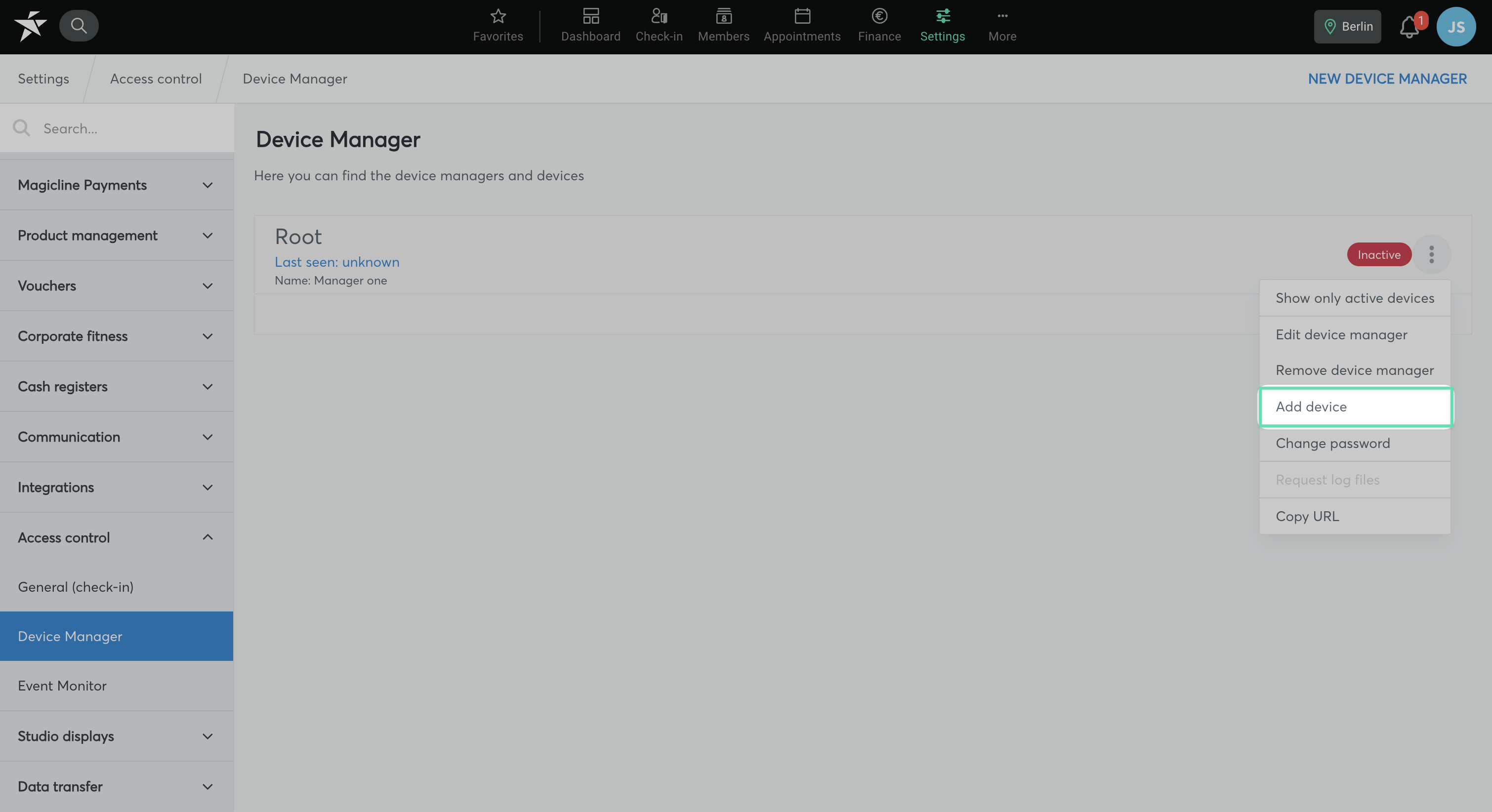Select Device Manager in sidebar

[x=117, y=636]
